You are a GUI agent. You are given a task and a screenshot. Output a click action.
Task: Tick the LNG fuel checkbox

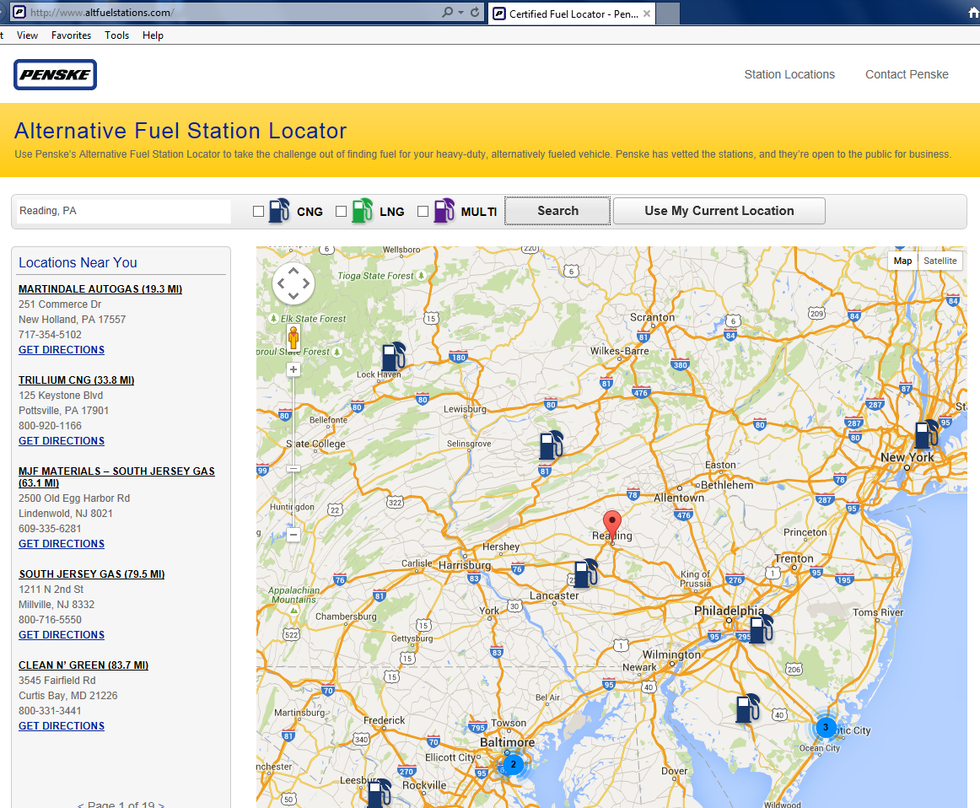pos(341,211)
